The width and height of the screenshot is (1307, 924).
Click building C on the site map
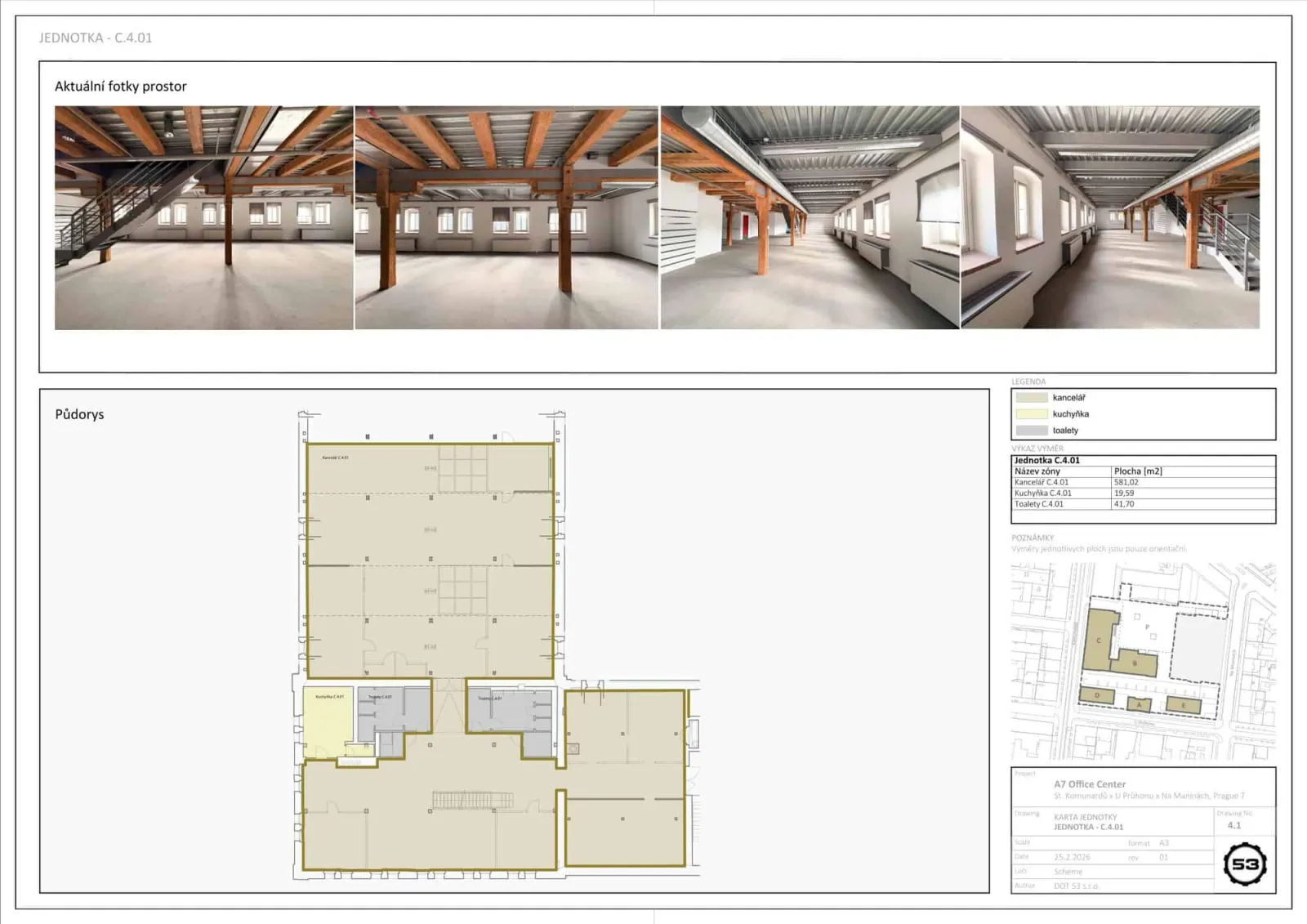(x=1100, y=641)
